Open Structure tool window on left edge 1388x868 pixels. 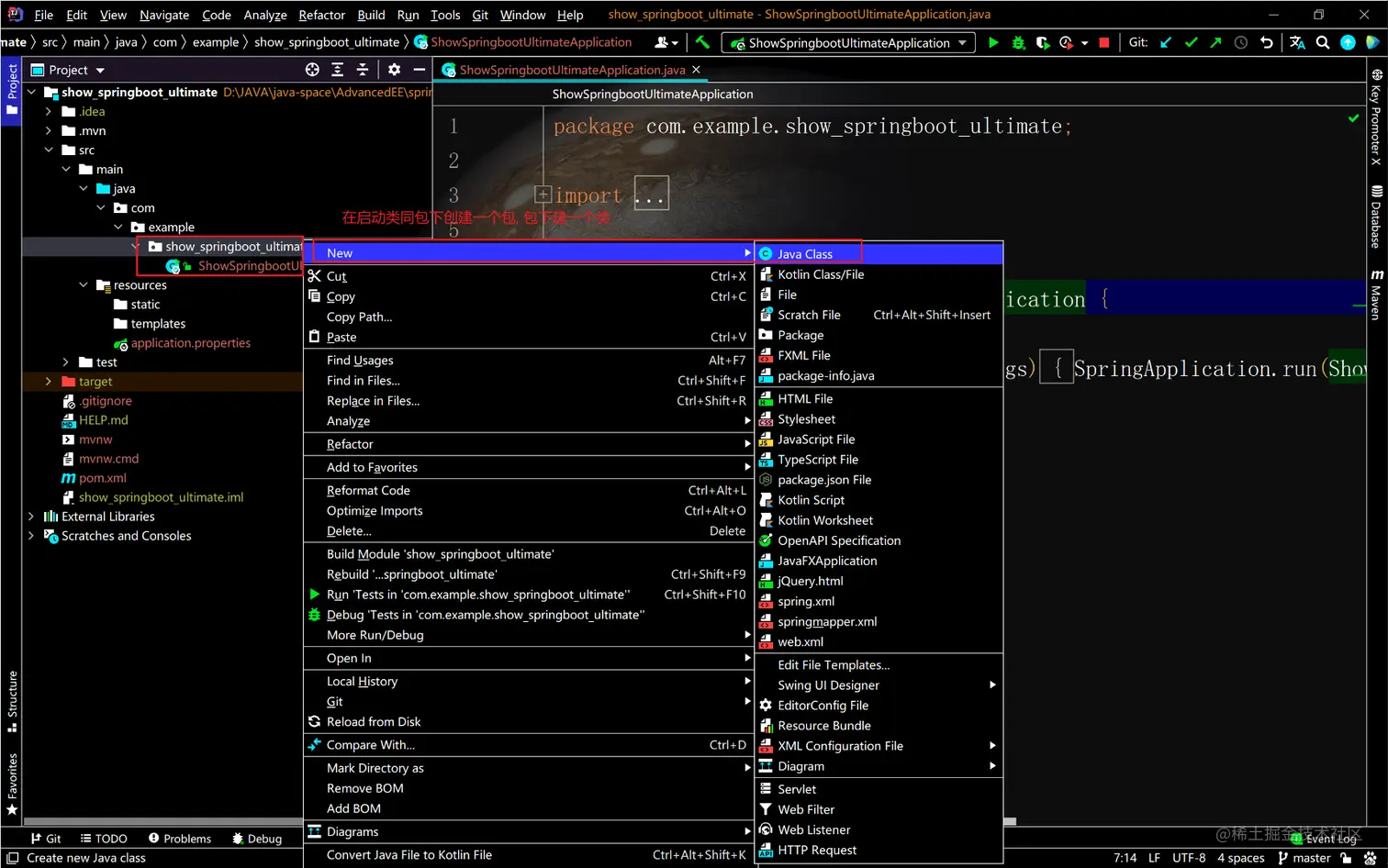click(x=12, y=702)
